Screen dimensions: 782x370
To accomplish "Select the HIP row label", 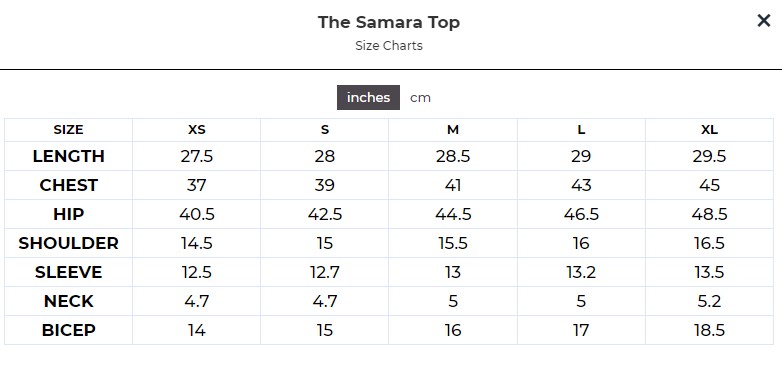I will coord(68,214).
